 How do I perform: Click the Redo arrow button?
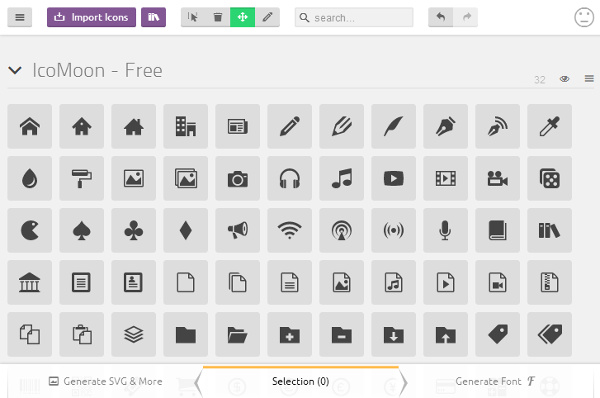tap(465, 17)
